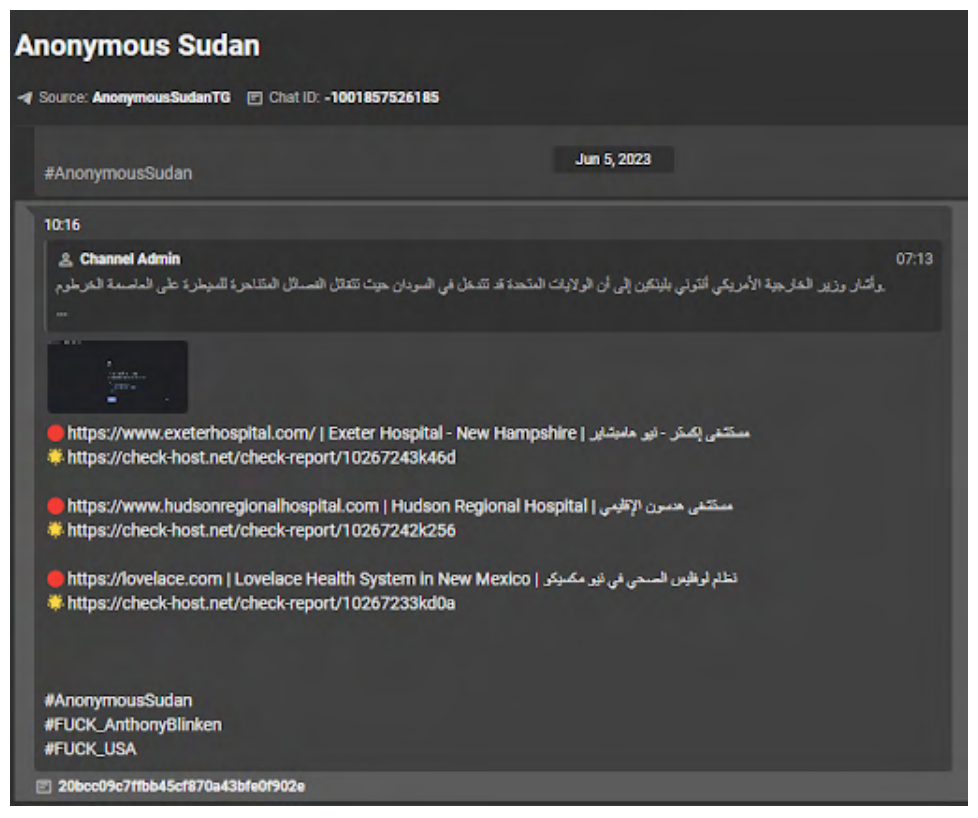Screen dimensions: 978x818
Task: Open check-host report 10267242k256 link
Action: point(261,531)
